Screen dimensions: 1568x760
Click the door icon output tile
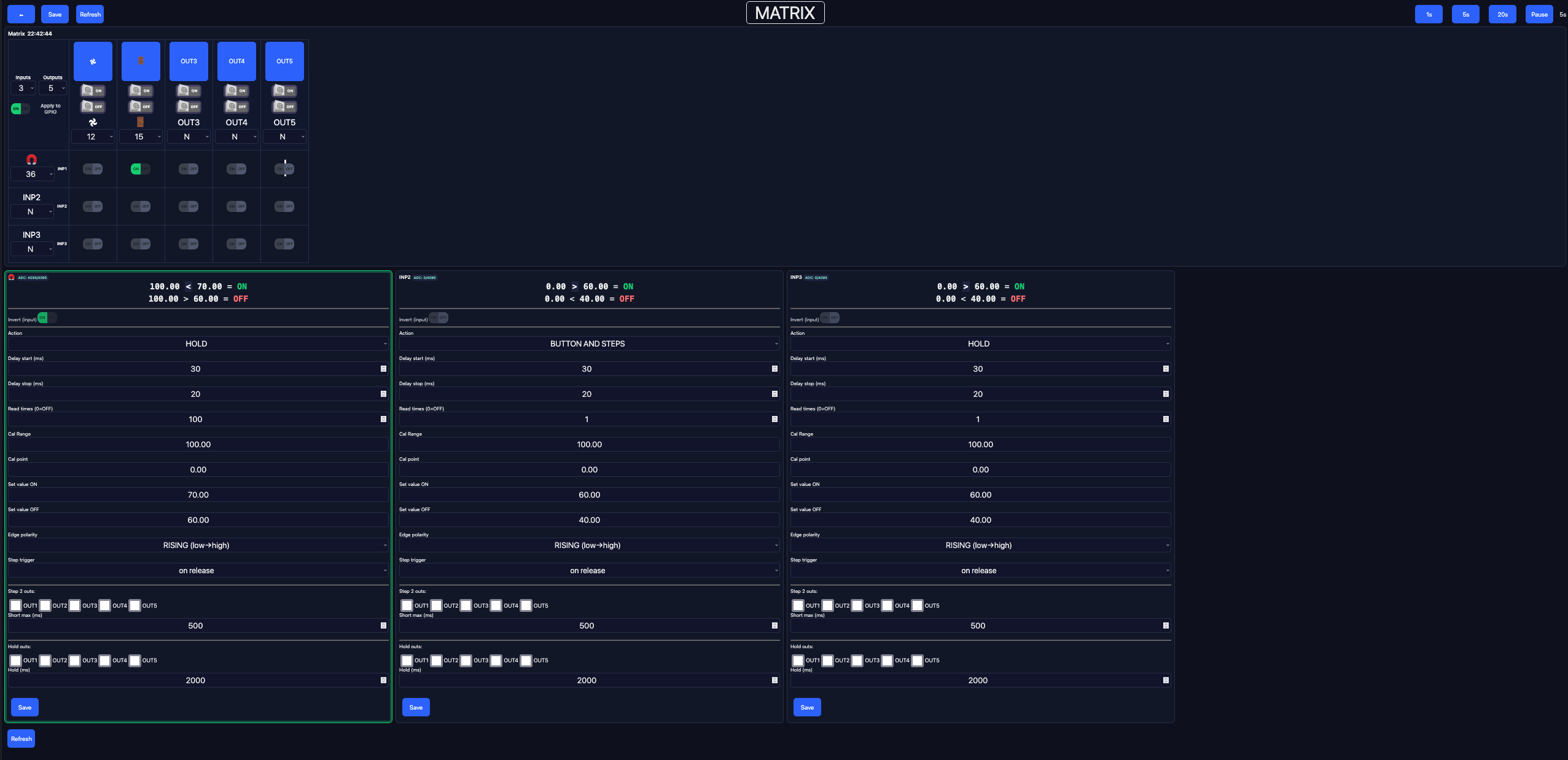141,61
